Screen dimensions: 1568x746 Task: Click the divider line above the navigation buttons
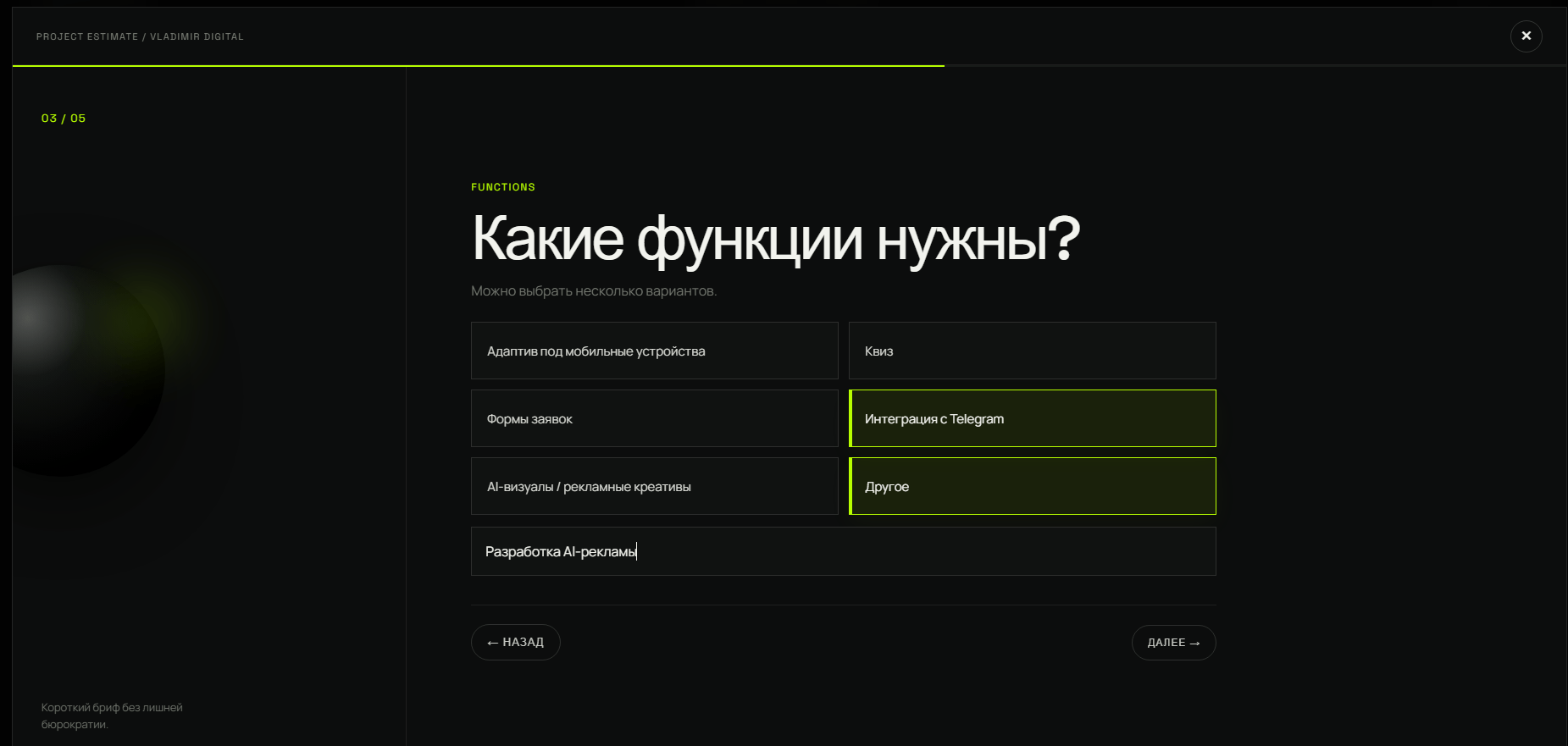click(x=843, y=605)
